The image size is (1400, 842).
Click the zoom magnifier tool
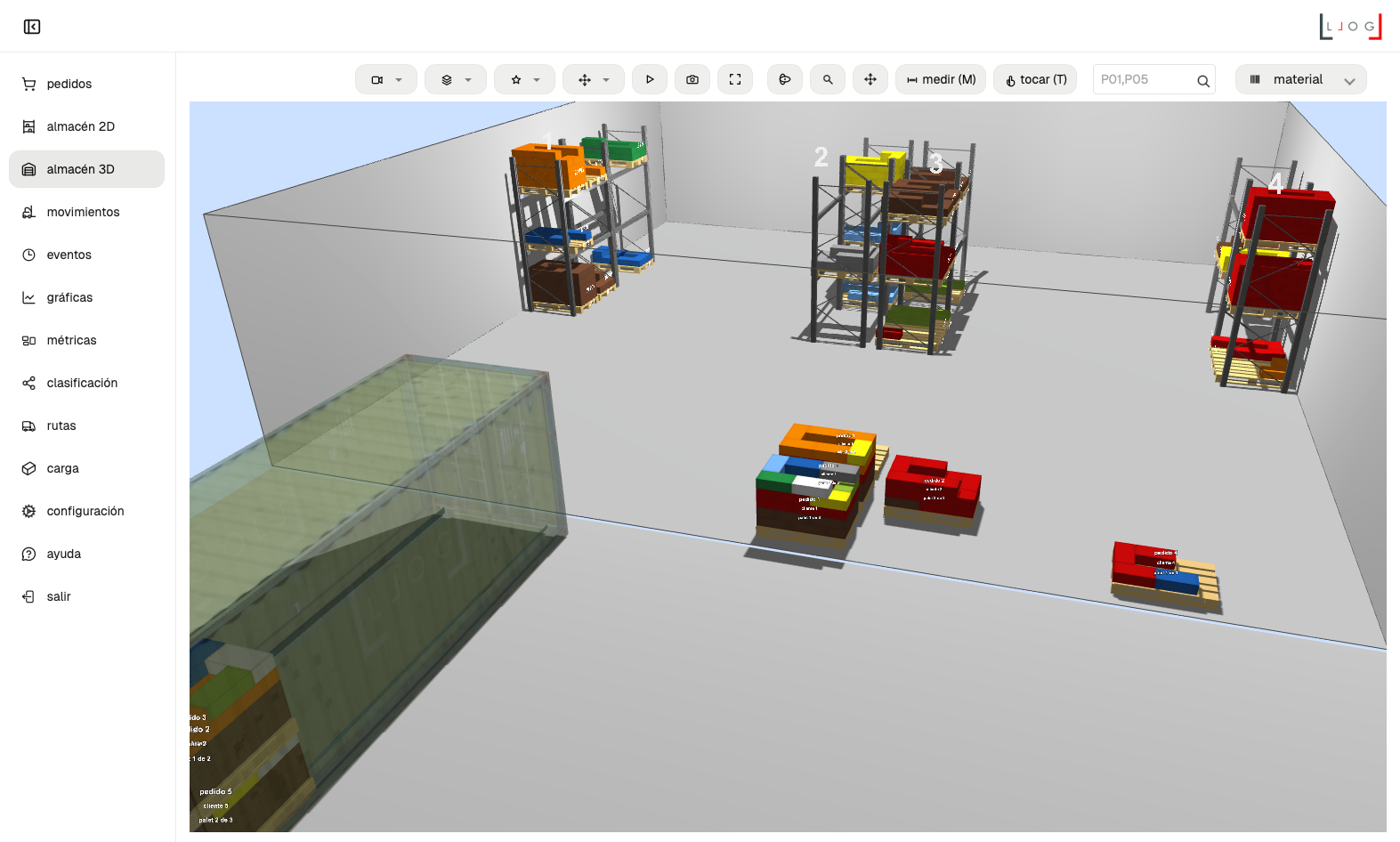828,79
